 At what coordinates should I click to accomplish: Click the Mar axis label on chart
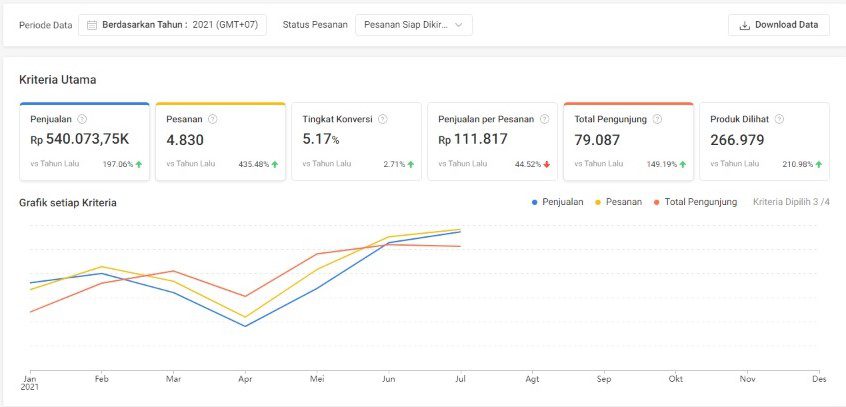(174, 379)
